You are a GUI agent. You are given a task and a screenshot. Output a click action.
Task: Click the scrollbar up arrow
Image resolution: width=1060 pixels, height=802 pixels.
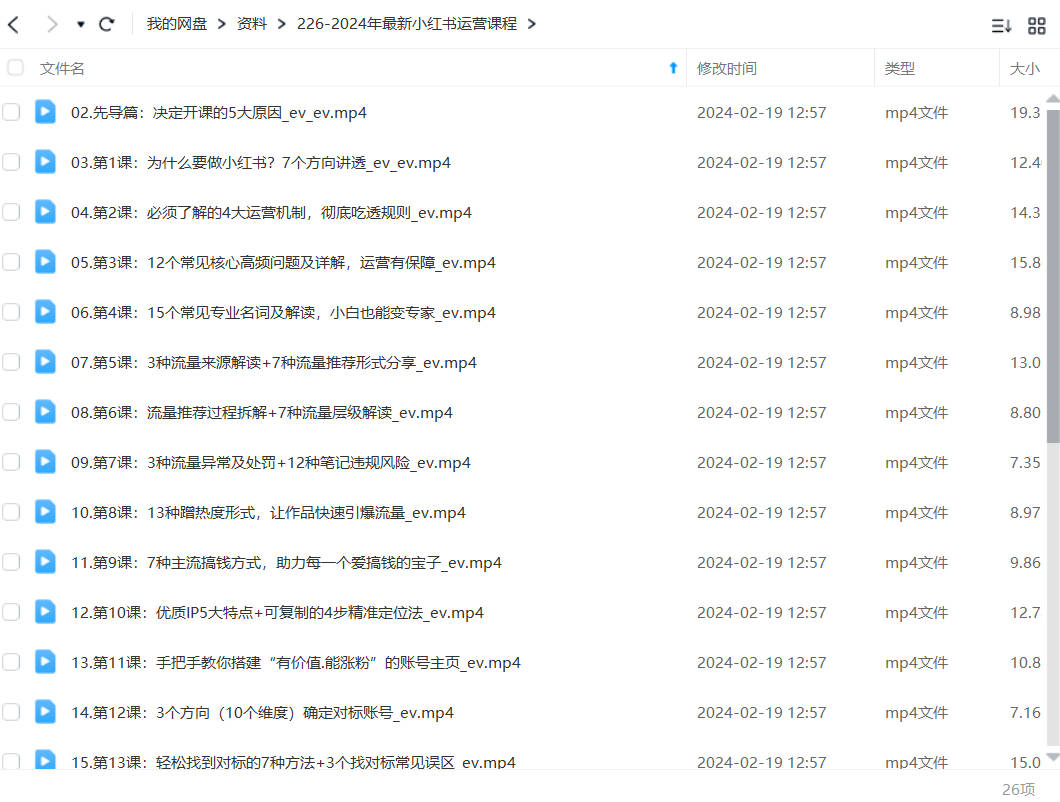[x=1053, y=99]
